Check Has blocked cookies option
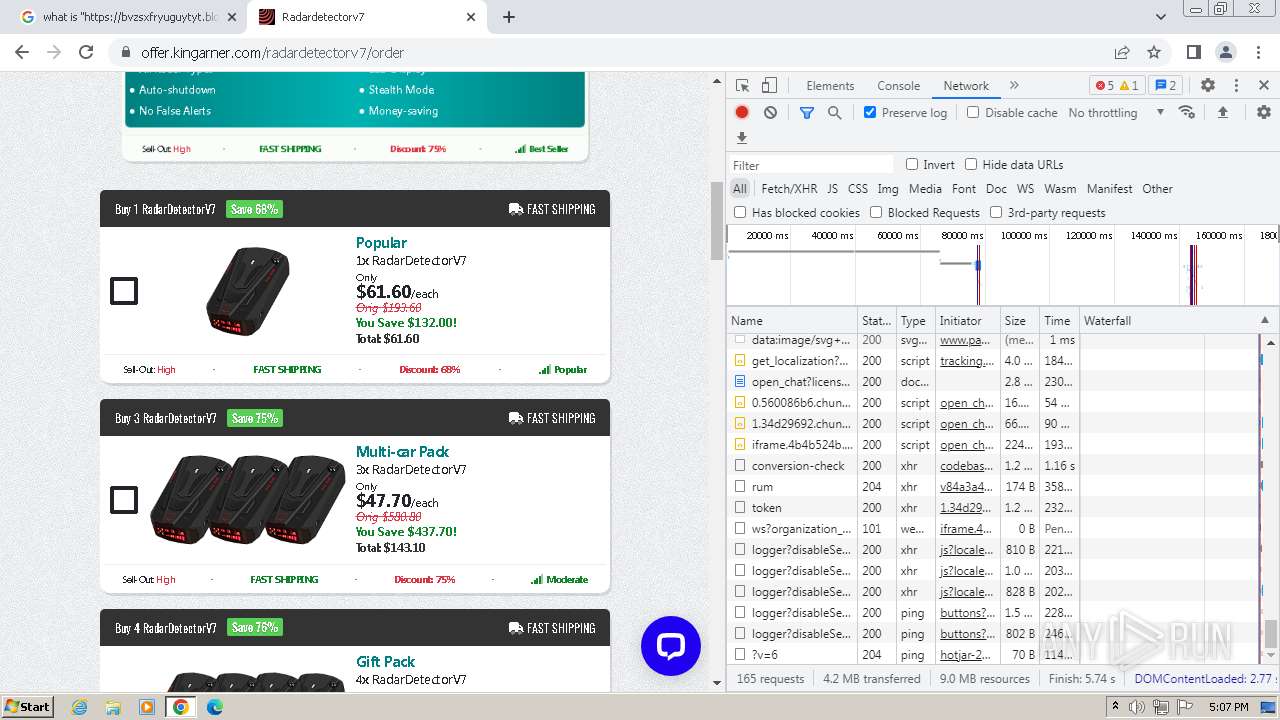The image size is (1280, 720). [740, 212]
